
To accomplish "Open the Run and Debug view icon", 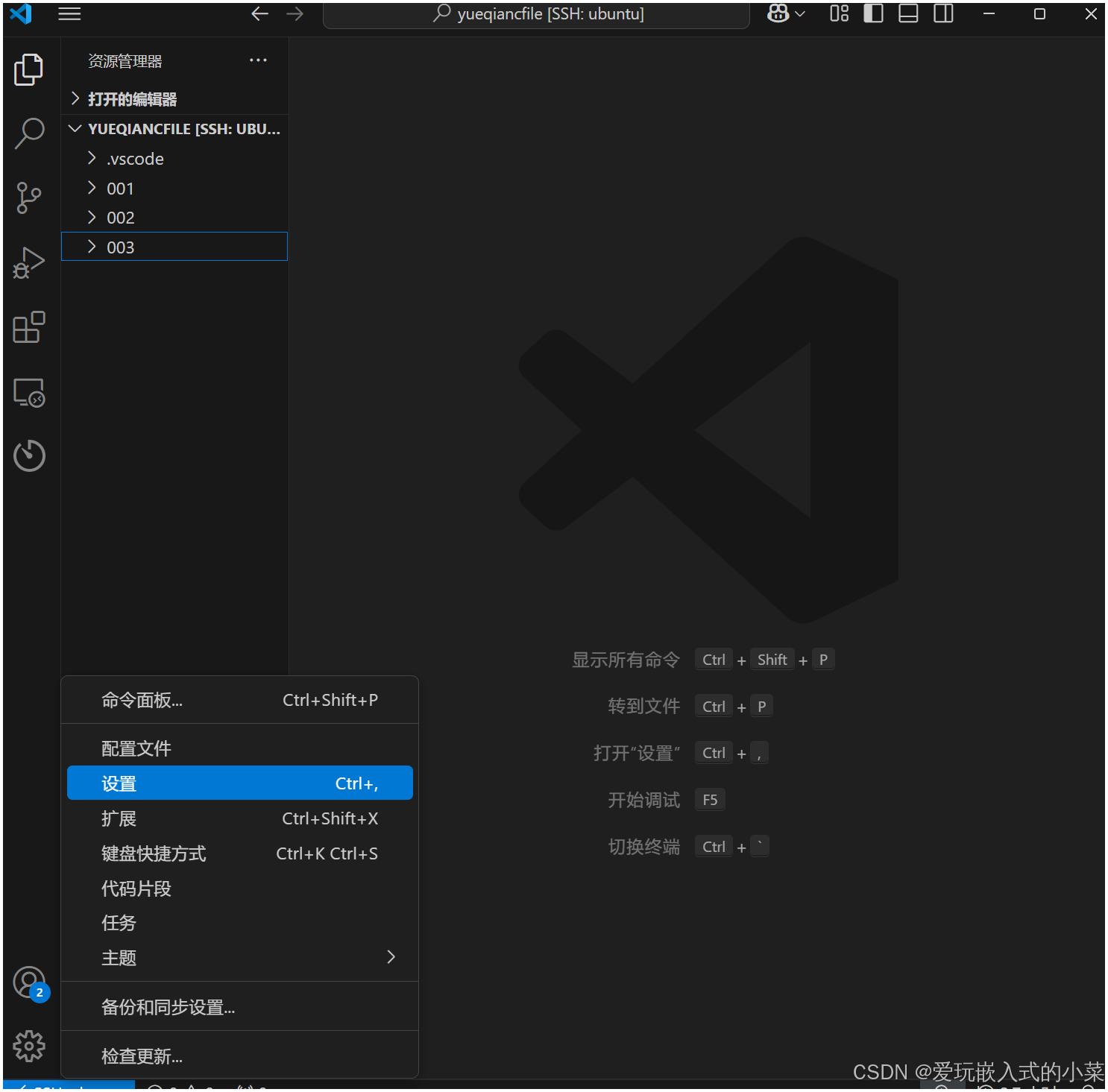I will (29, 262).
